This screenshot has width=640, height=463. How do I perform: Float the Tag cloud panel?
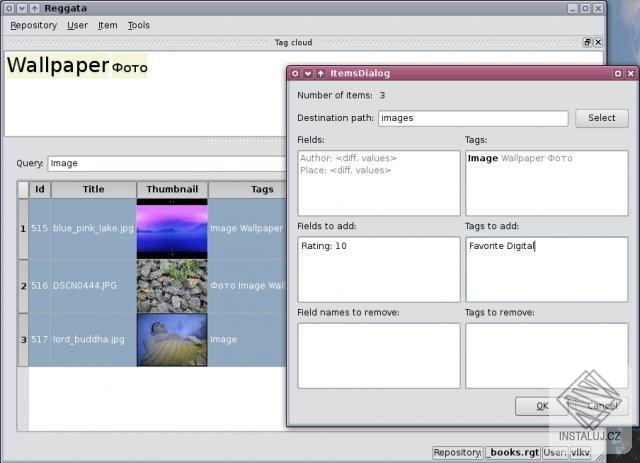pos(587,42)
